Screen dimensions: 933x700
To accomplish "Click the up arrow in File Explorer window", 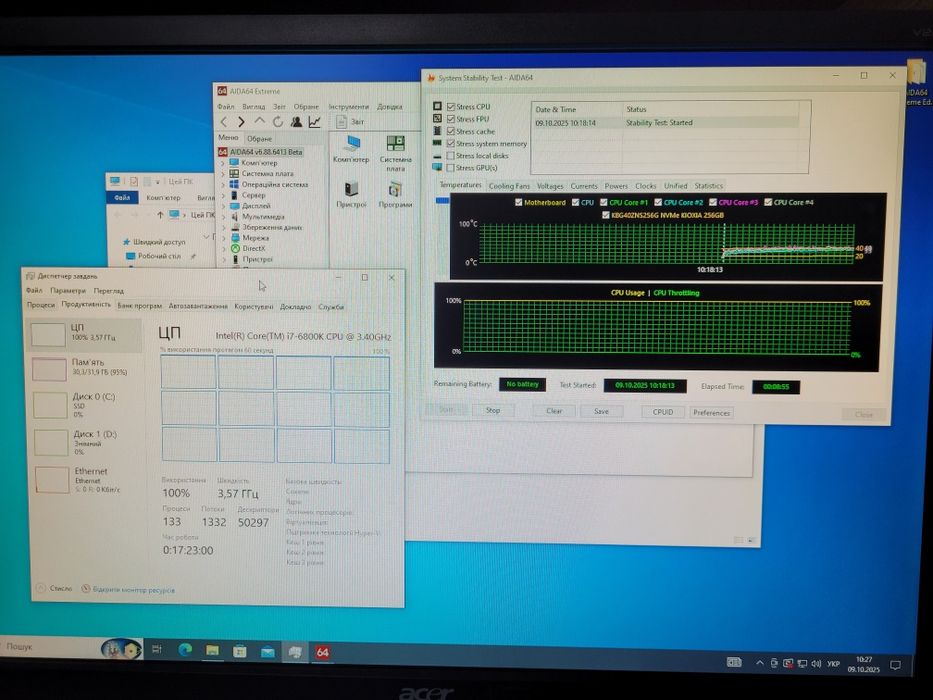I will [160, 214].
